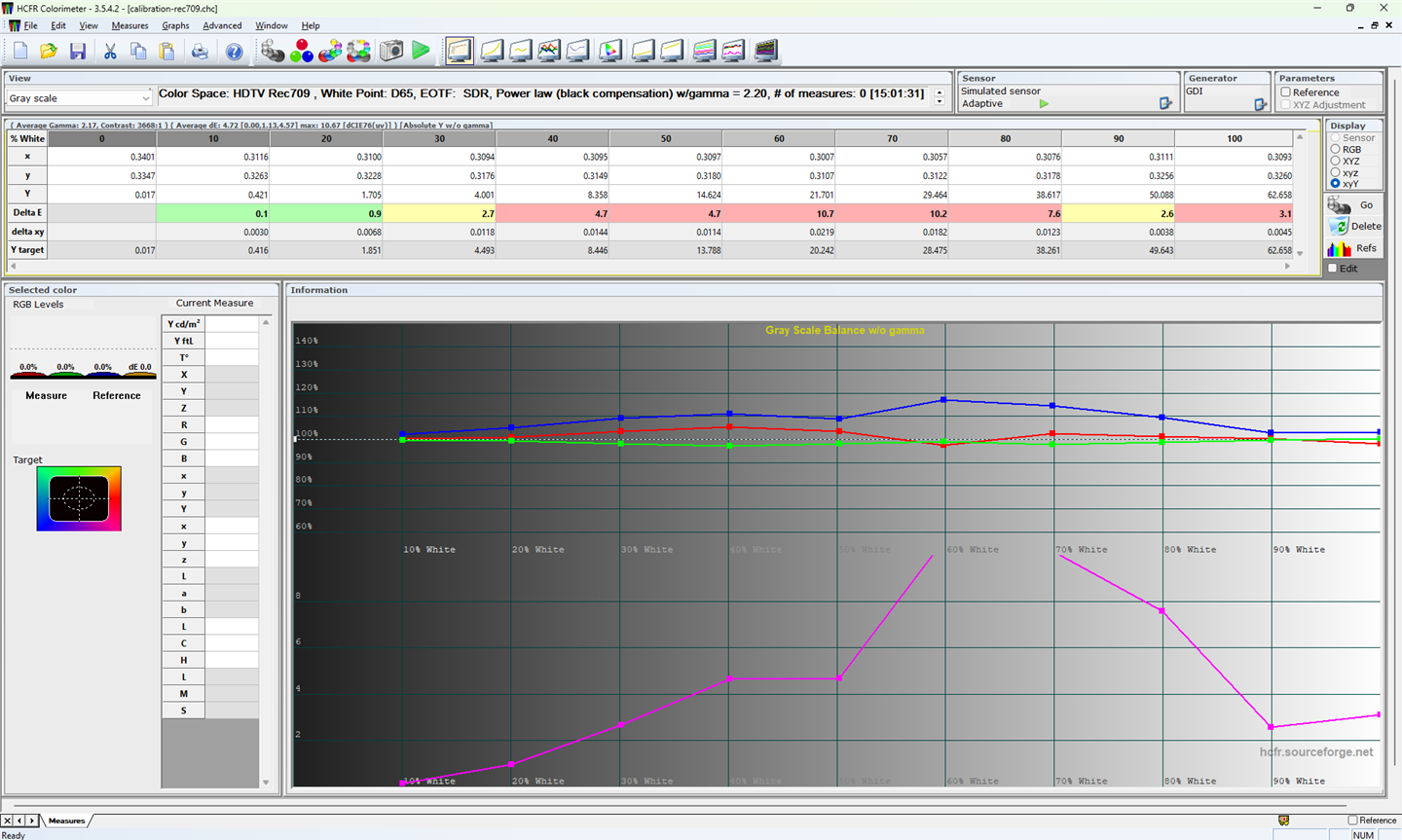Click the New document toolbar icon
This screenshot has height=840, width=1402.
[x=20, y=51]
